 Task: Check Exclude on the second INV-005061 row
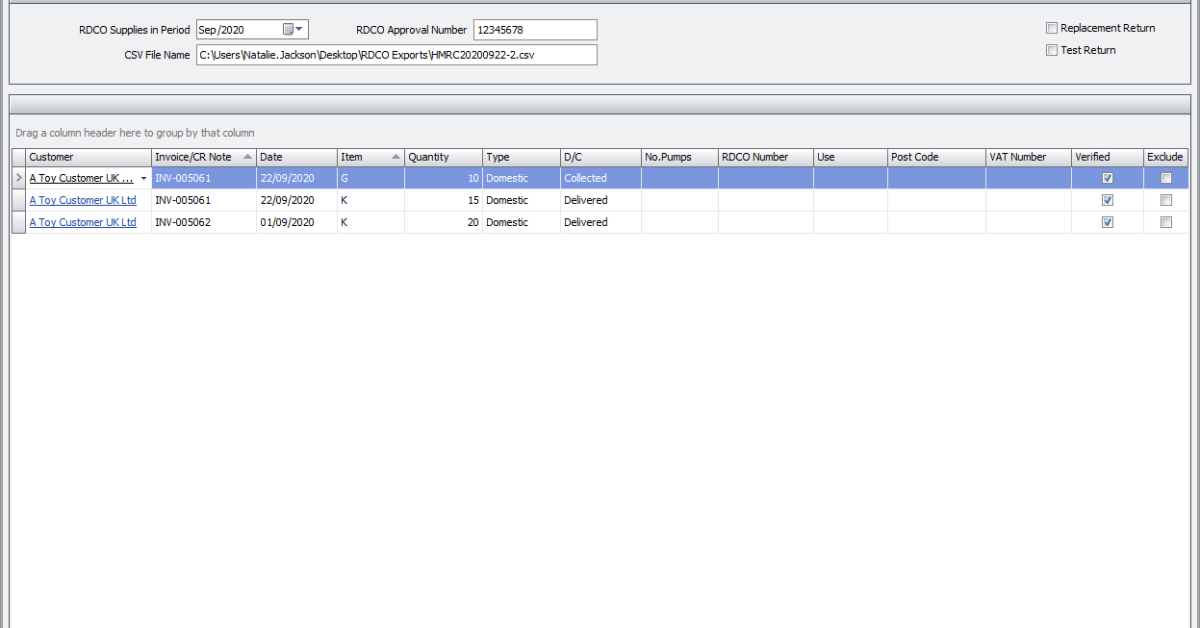1166,200
